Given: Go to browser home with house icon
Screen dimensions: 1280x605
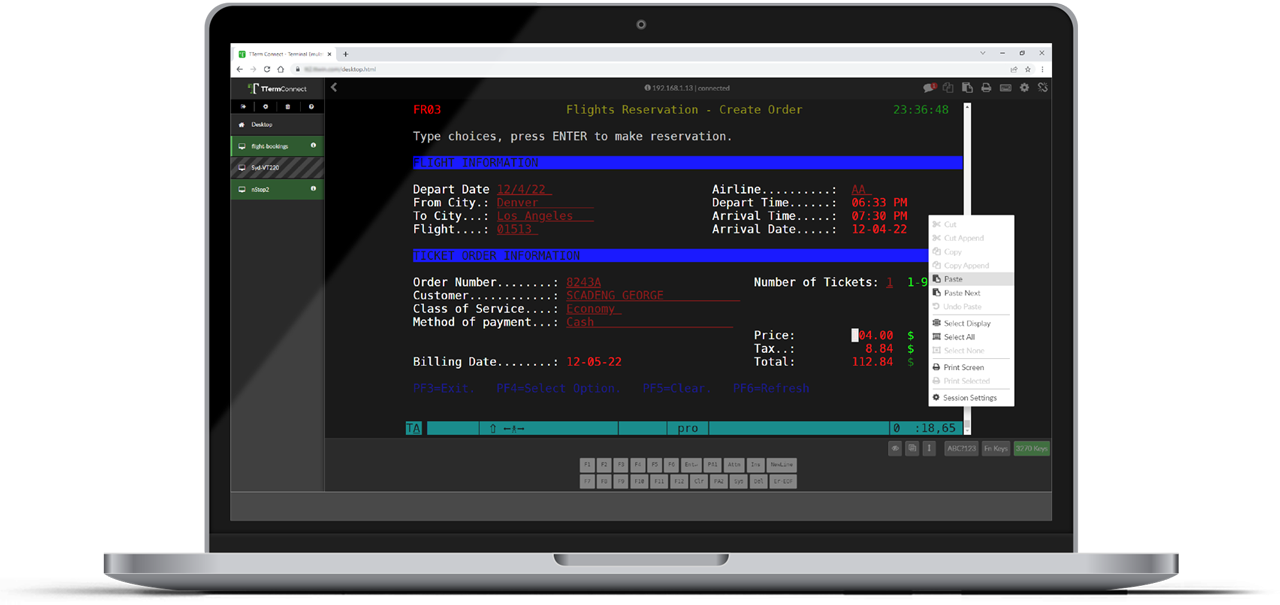Looking at the screenshot, I should (281, 69).
